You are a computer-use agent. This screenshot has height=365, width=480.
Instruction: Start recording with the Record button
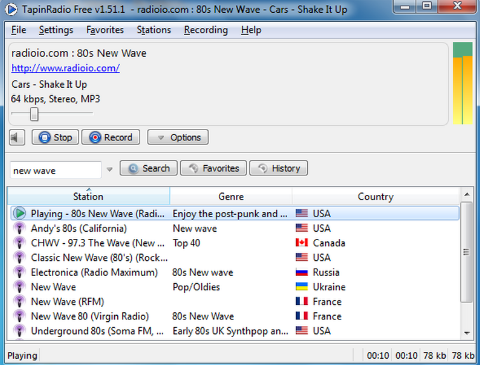(x=111, y=137)
